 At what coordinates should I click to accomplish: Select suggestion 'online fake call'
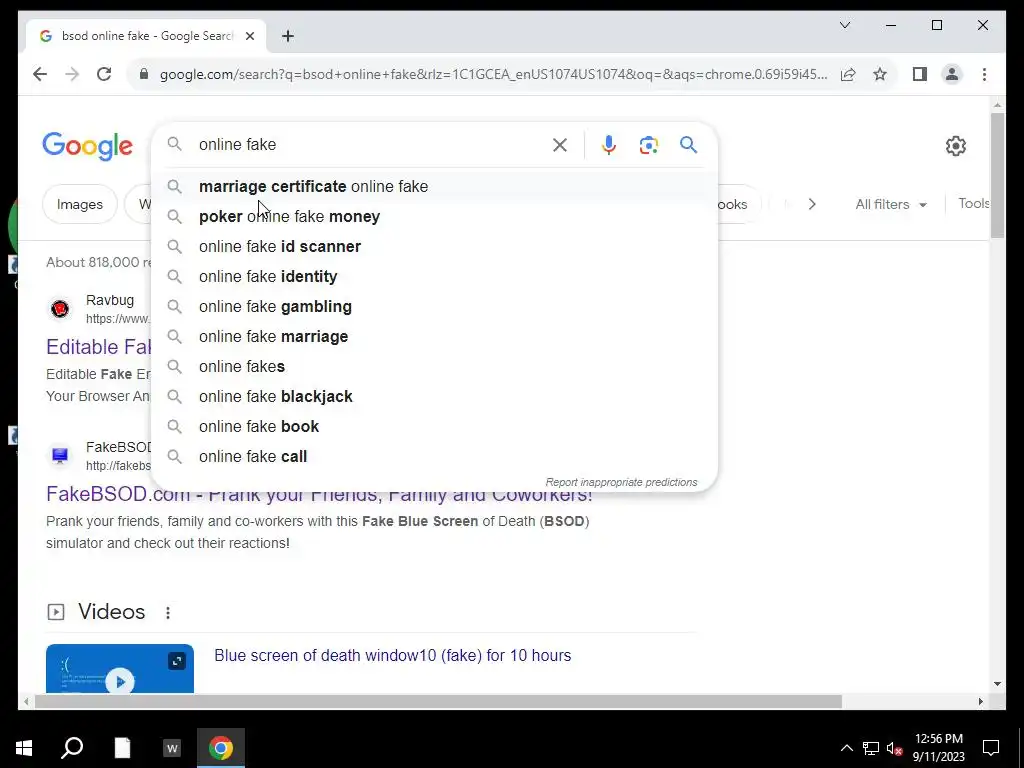point(434,457)
